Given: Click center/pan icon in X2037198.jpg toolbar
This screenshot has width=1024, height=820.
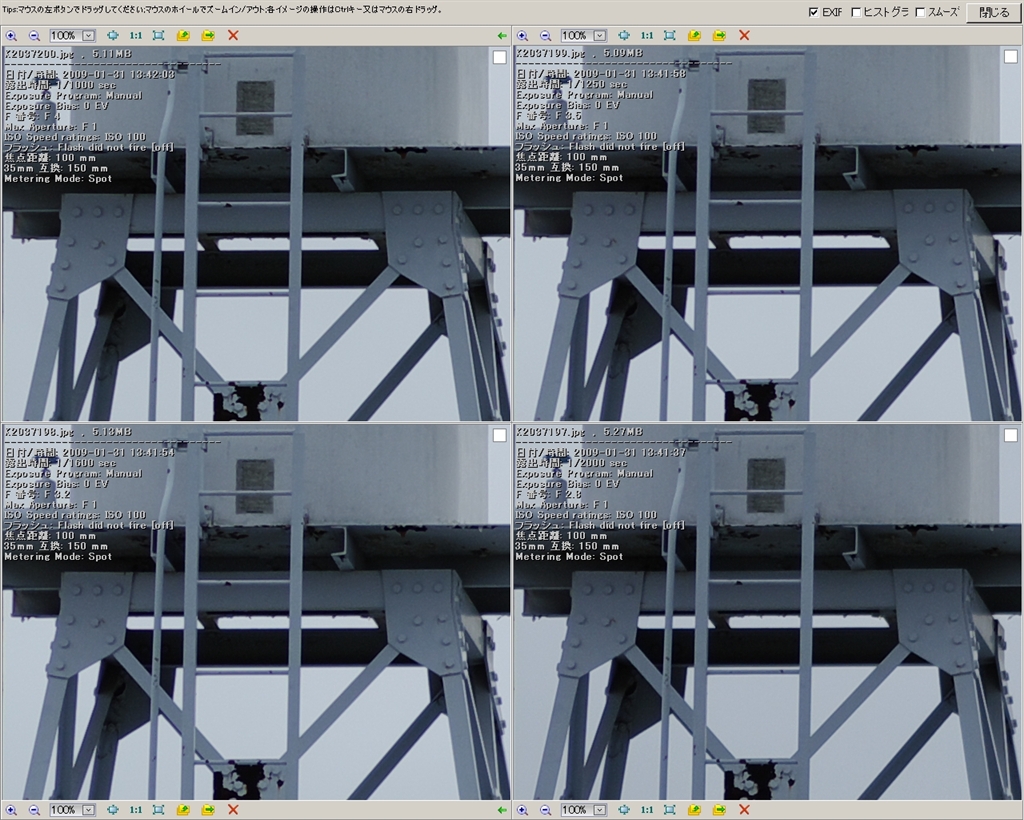Looking at the screenshot, I should click(112, 810).
